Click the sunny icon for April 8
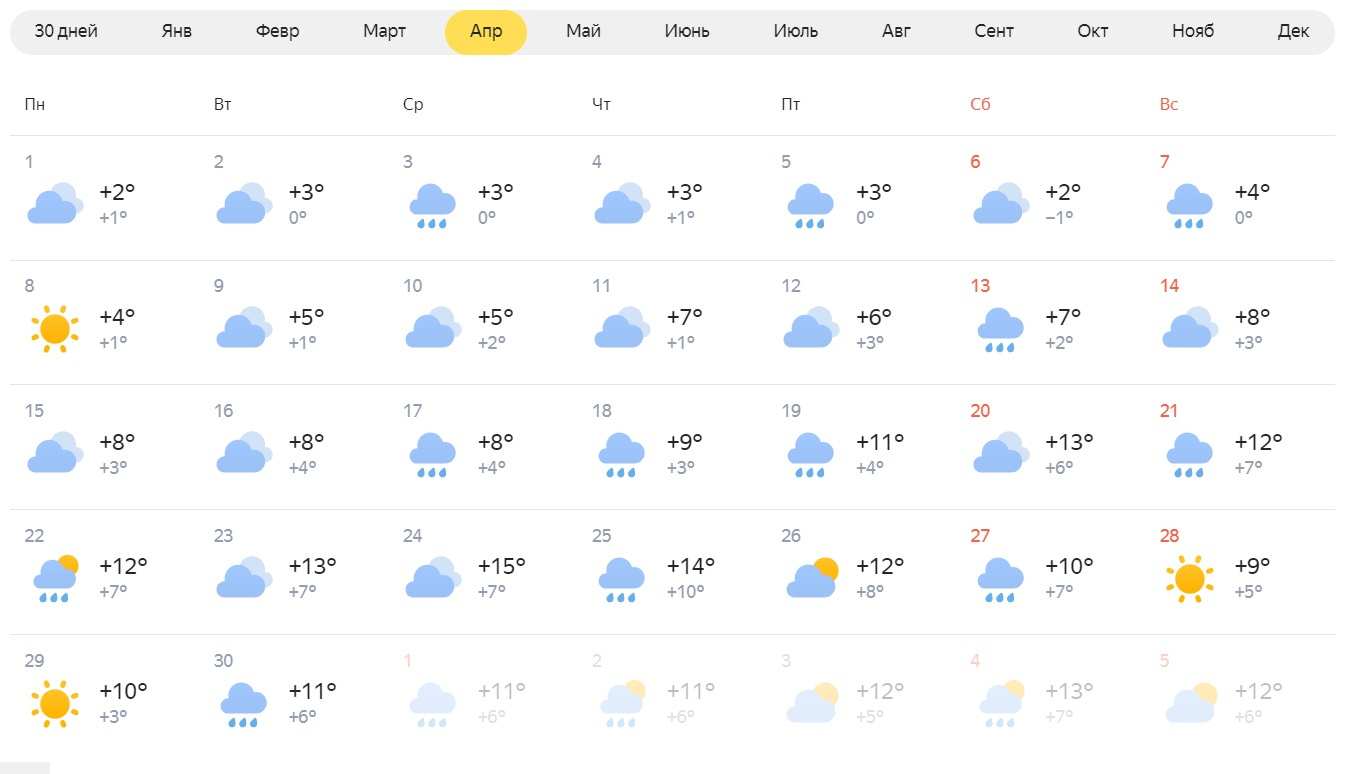This screenshot has width=1350, height=774. pyautogui.click(x=54, y=329)
